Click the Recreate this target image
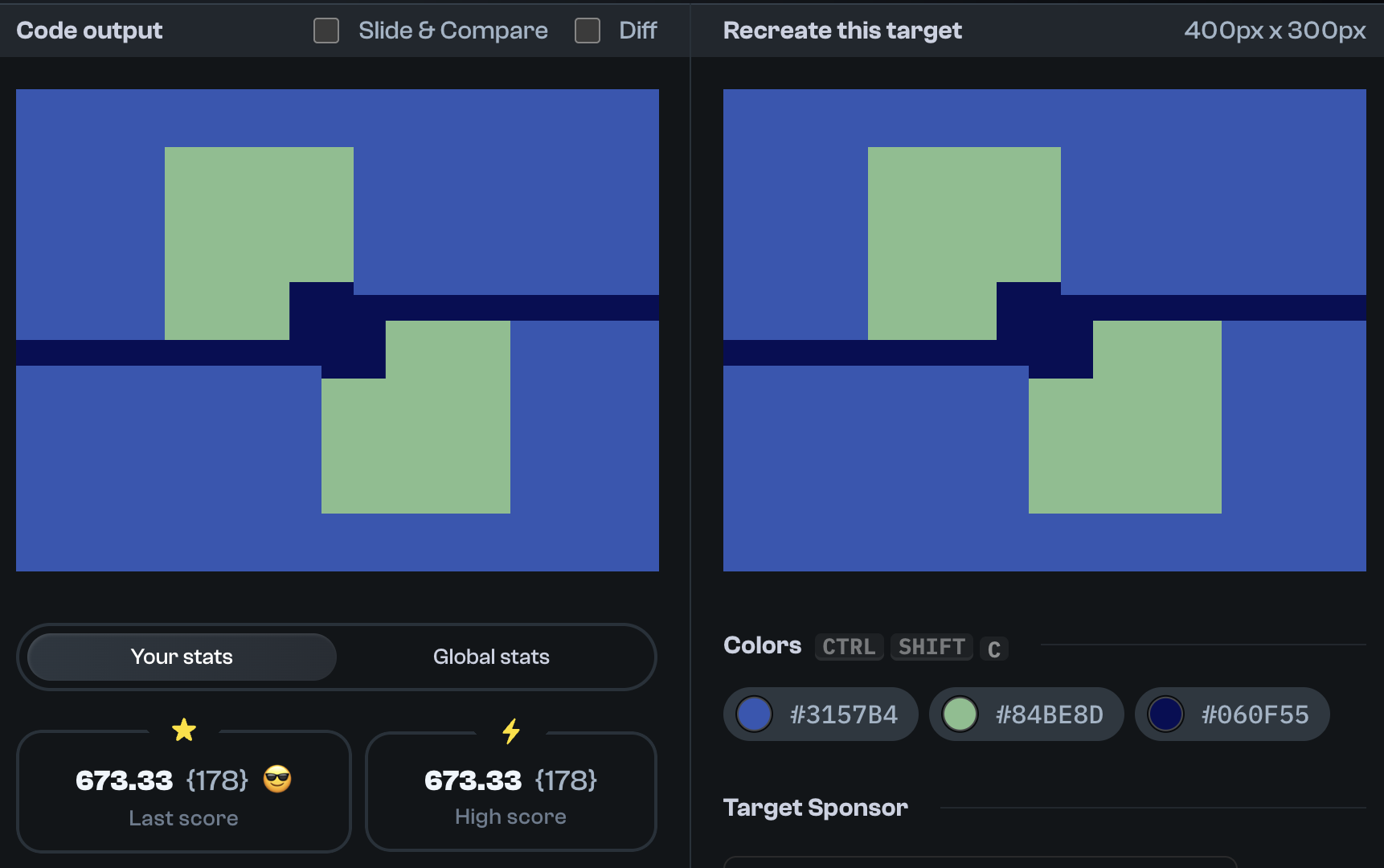The width and height of the screenshot is (1384, 868). click(x=1045, y=330)
